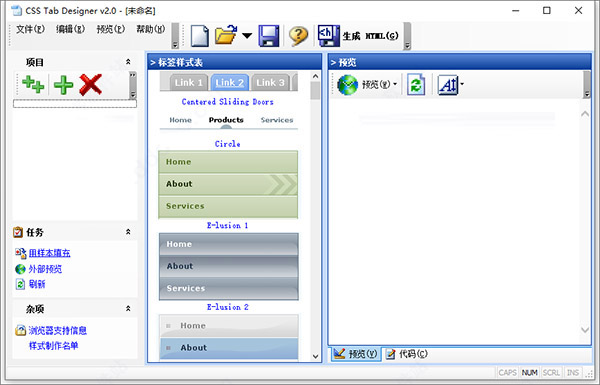This screenshot has height=385, width=600.
Task: Click menu bar overflow handle
Action: pos(175,36)
